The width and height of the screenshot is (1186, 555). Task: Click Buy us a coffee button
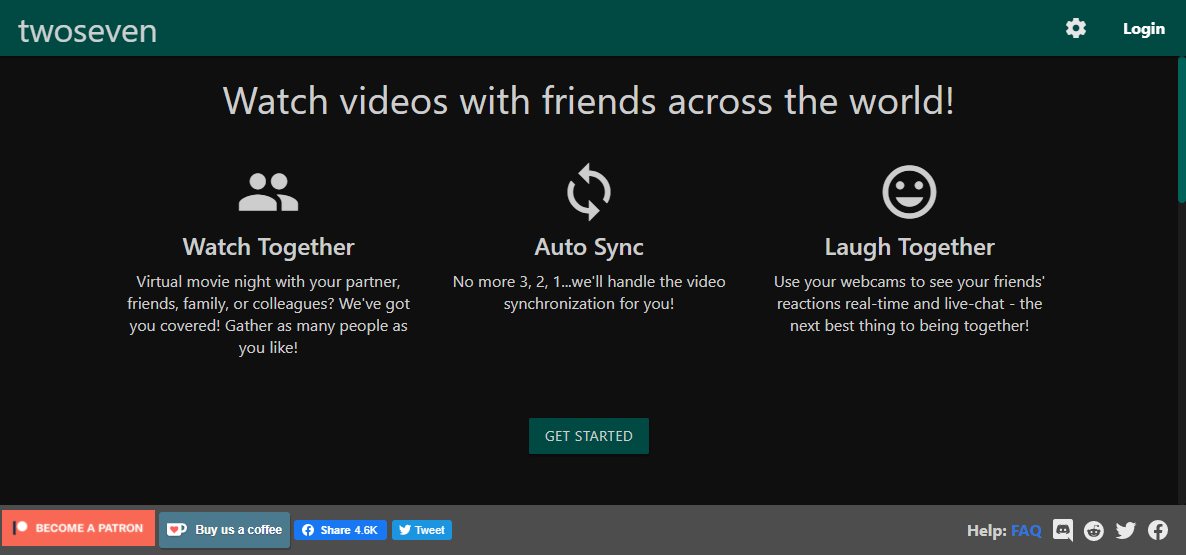point(225,529)
